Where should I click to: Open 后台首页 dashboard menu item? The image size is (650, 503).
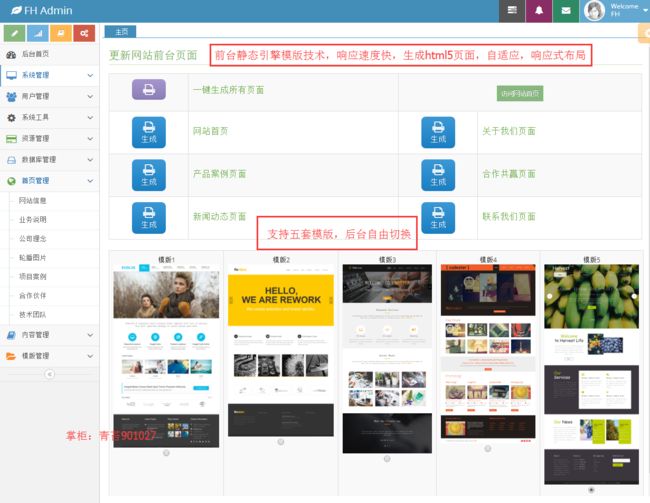click(50, 54)
